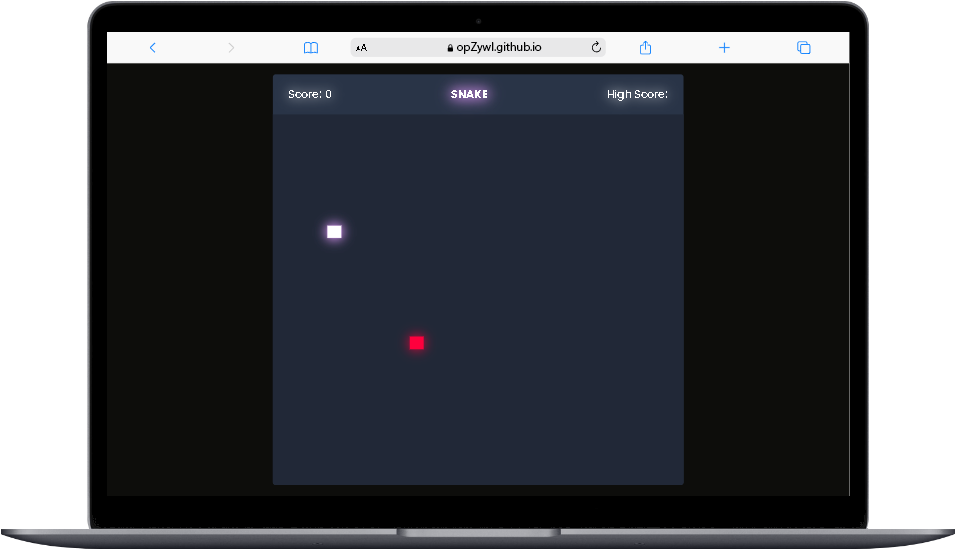Click the black margin right of game
The image size is (955, 549).
(x=766, y=280)
